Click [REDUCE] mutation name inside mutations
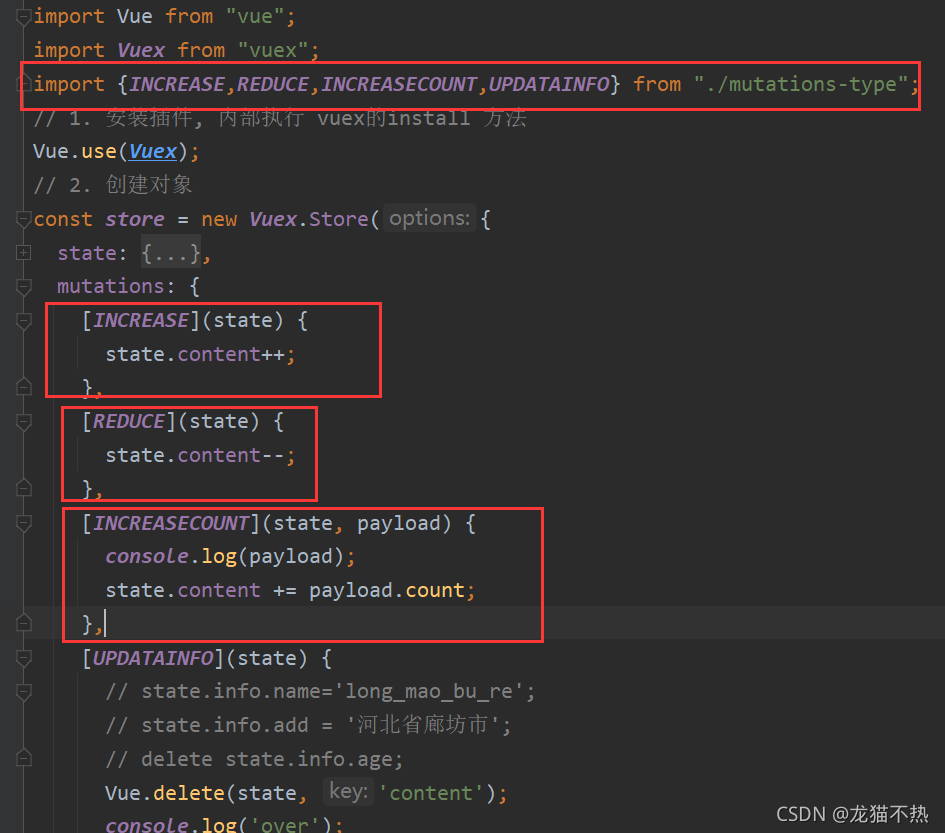 tap(129, 421)
